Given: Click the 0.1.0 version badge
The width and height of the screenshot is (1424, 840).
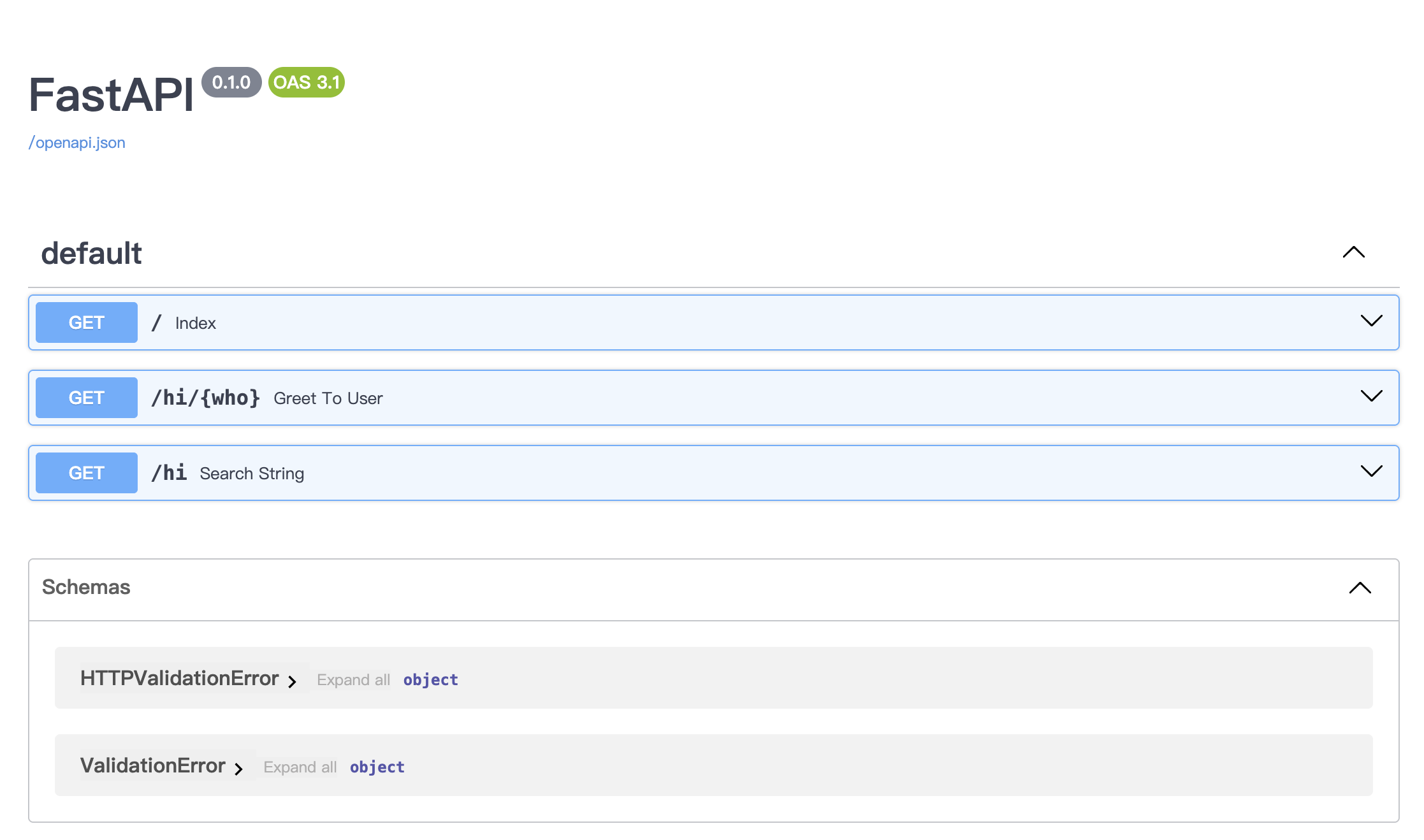Looking at the screenshot, I should pos(231,82).
